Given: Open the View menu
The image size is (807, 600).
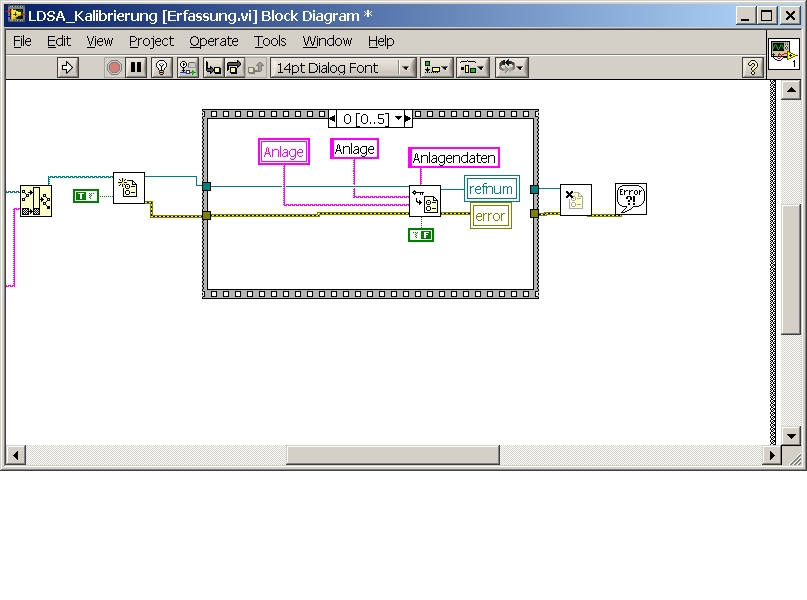Looking at the screenshot, I should pos(99,41).
